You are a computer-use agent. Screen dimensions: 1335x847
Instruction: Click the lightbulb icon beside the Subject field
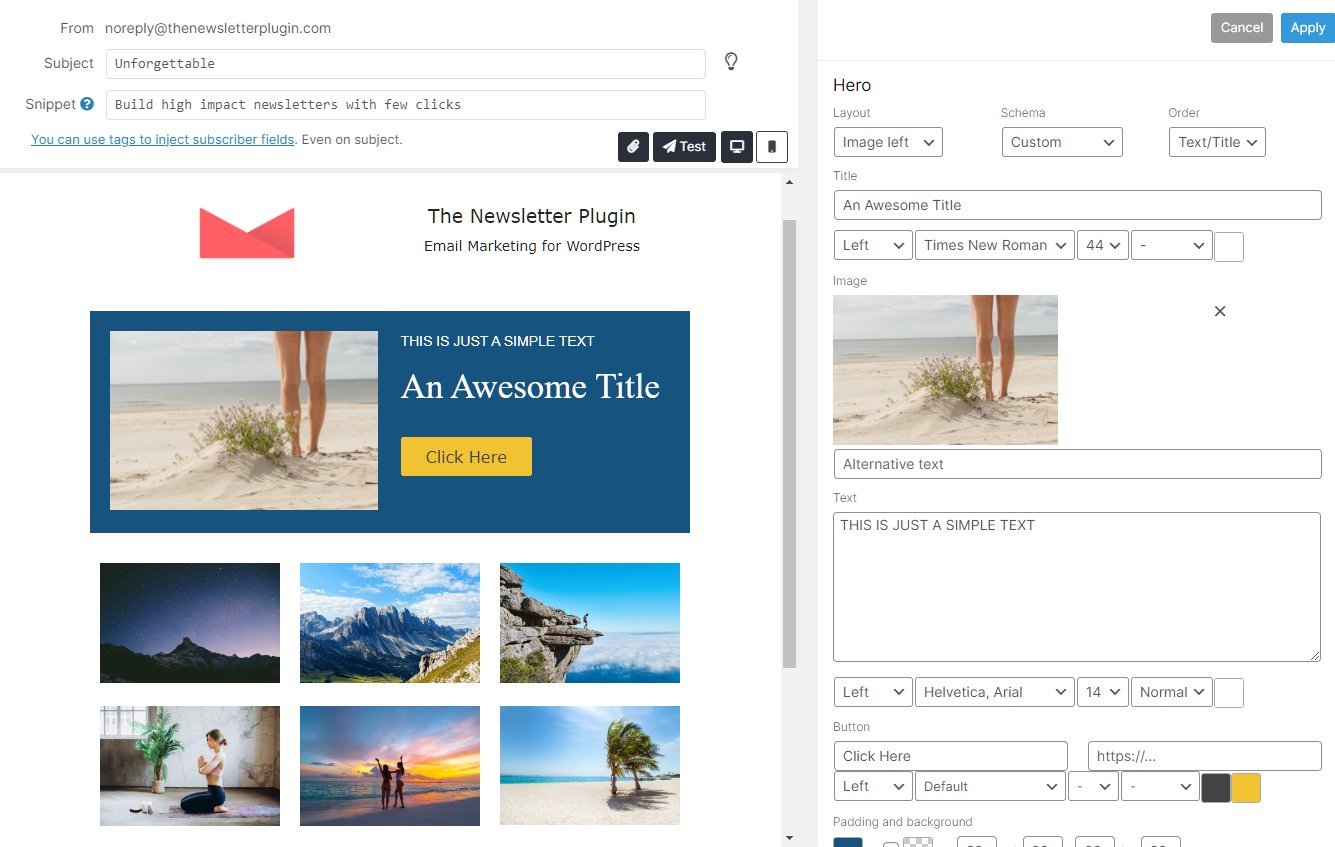coord(731,62)
